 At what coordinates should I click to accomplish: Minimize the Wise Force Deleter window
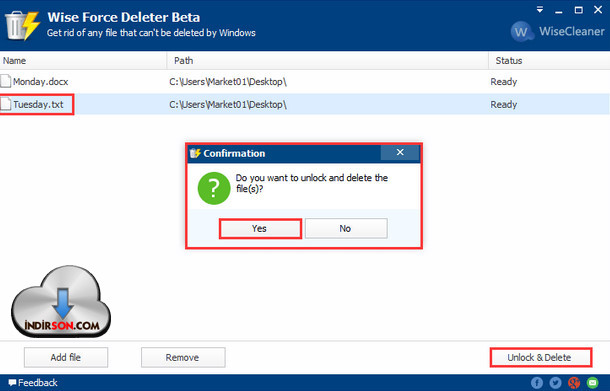[x=559, y=11]
